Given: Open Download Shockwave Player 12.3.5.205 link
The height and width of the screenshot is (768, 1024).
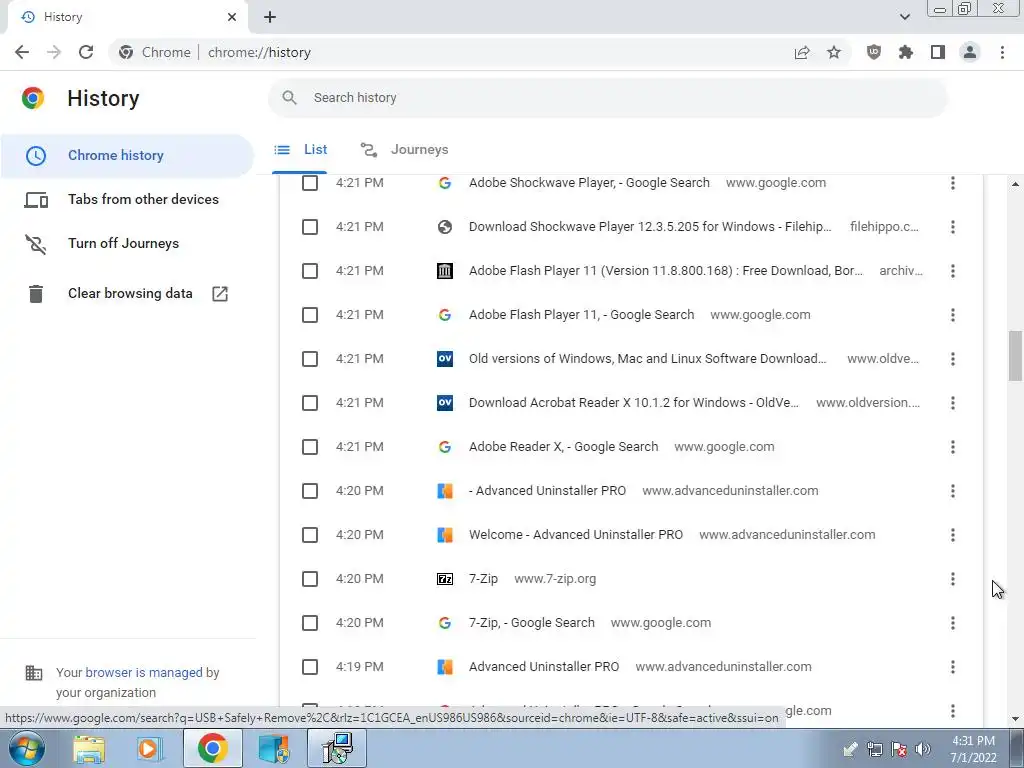Looking at the screenshot, I should point(650,227).
